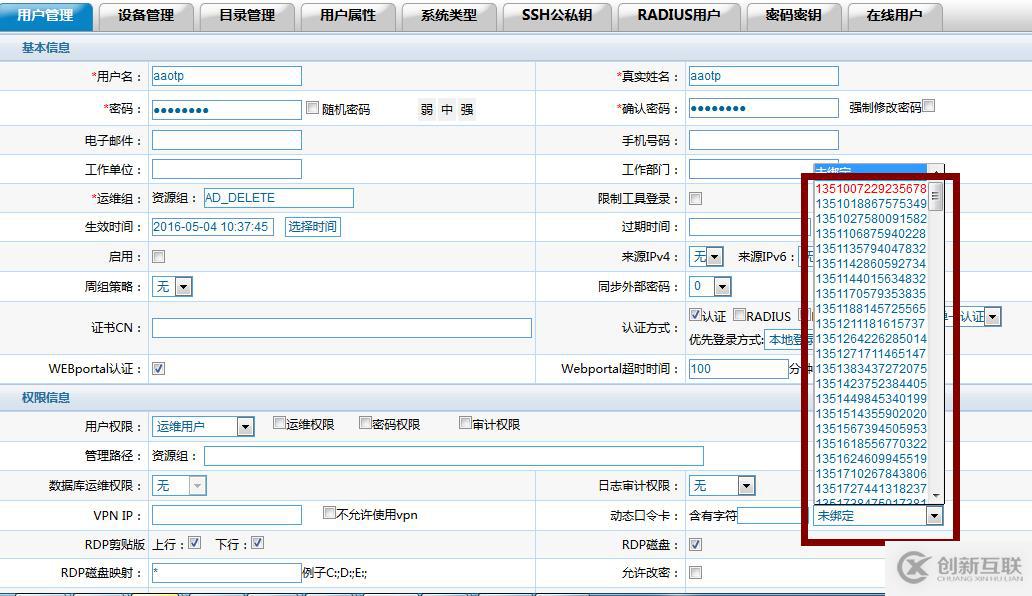Open the 密码密钥 tab
Image resolution: width=1032 pixels, height=596 pixels.
[x=794, y=16]
